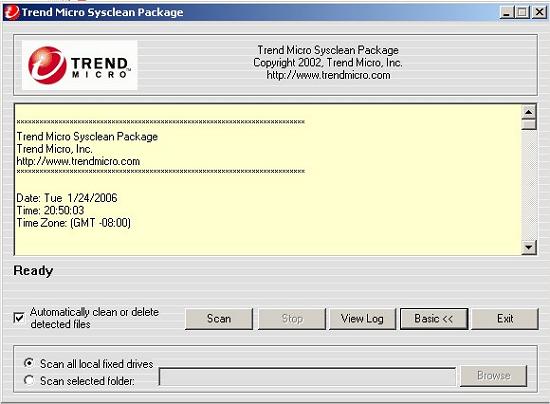Click the Trend Micro title bar icon
The height and width of the screenshot is (404, 550).
click(11, 12)
